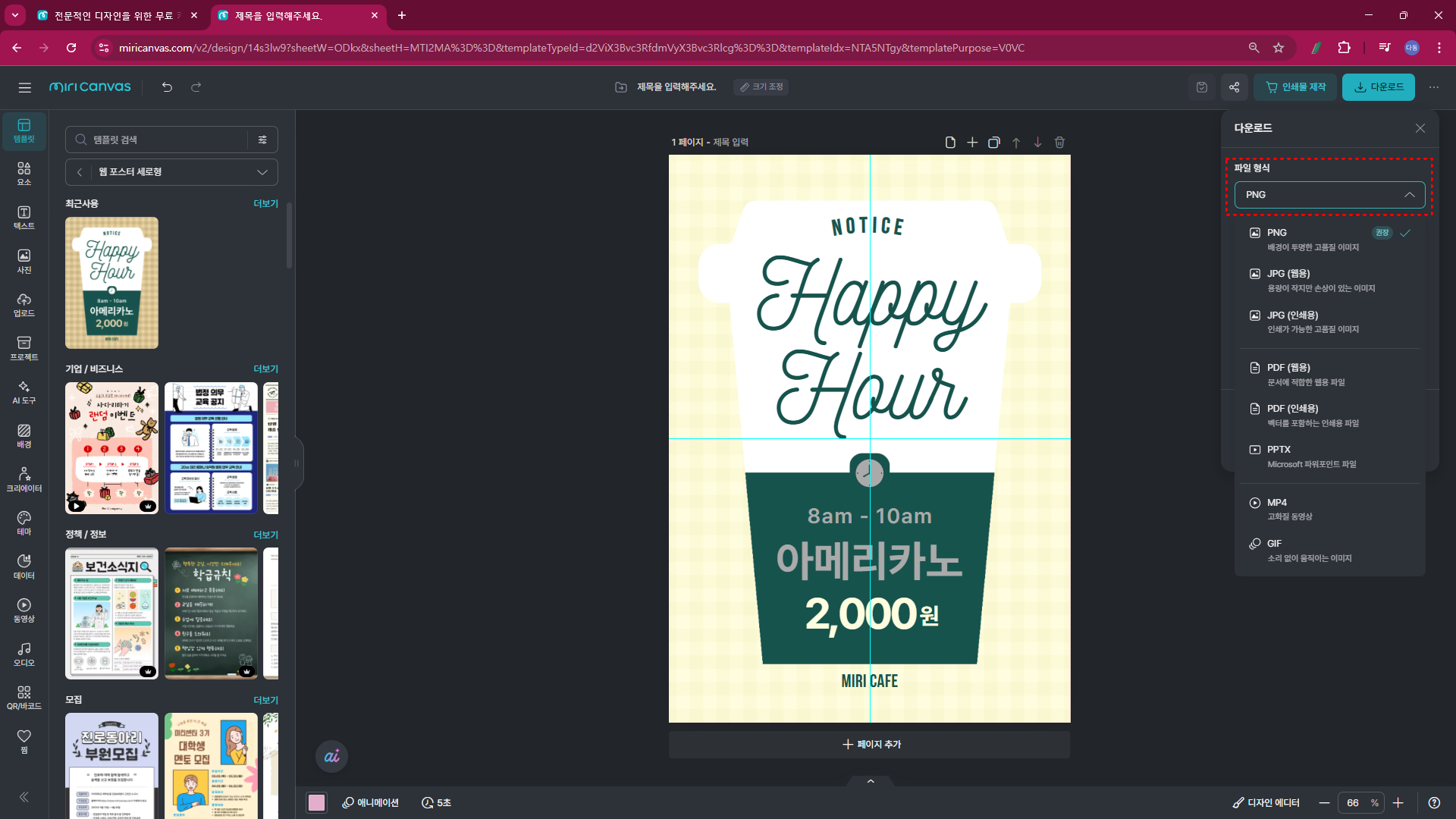Select the GIF format option
The height and width of the screenshot is (819, 1456).
point(1329,551)
